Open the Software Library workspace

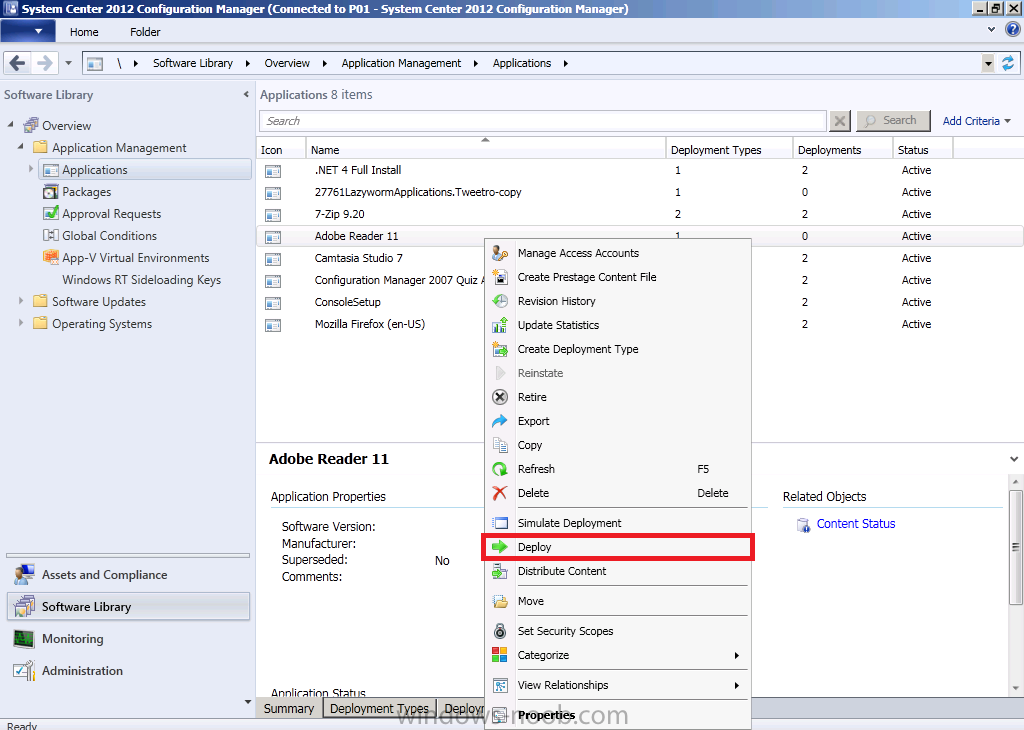tap(129, 607)
